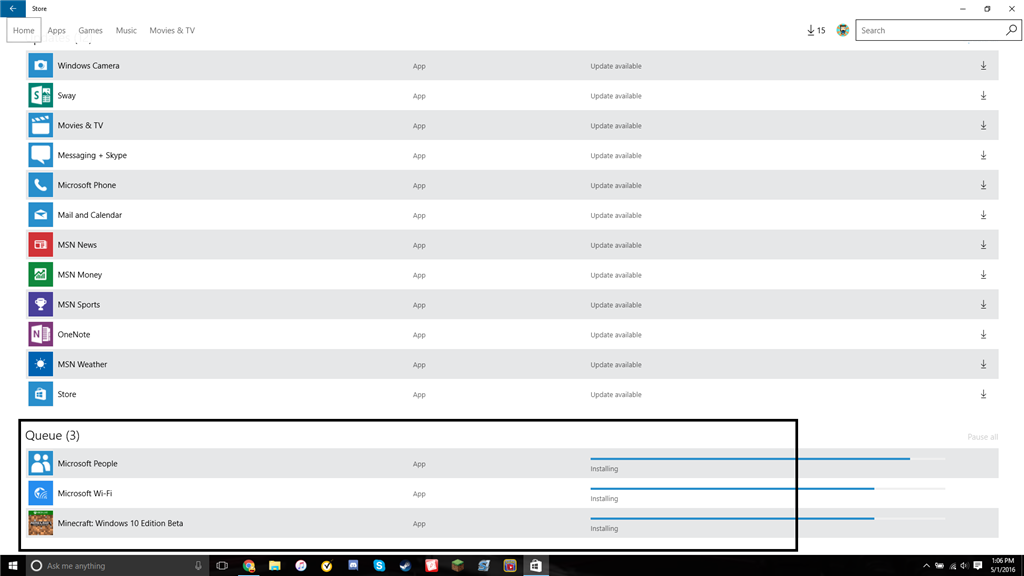Switch to the Movies & TV tab
1024x576 pixels.
(x=172, y=30)
